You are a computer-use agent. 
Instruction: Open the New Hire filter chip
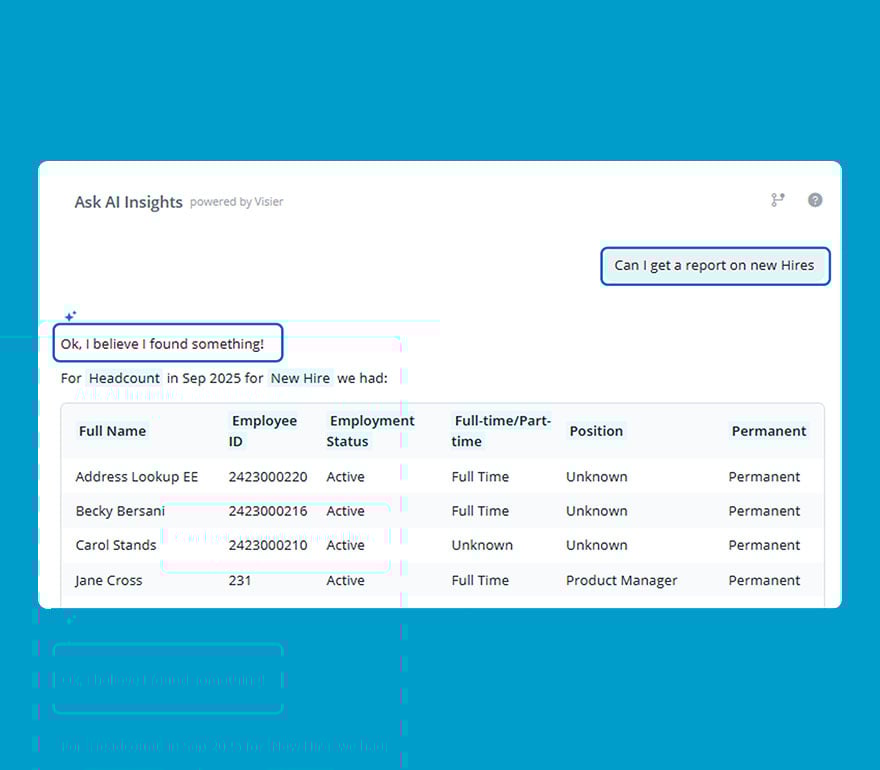tap(300, 378)
